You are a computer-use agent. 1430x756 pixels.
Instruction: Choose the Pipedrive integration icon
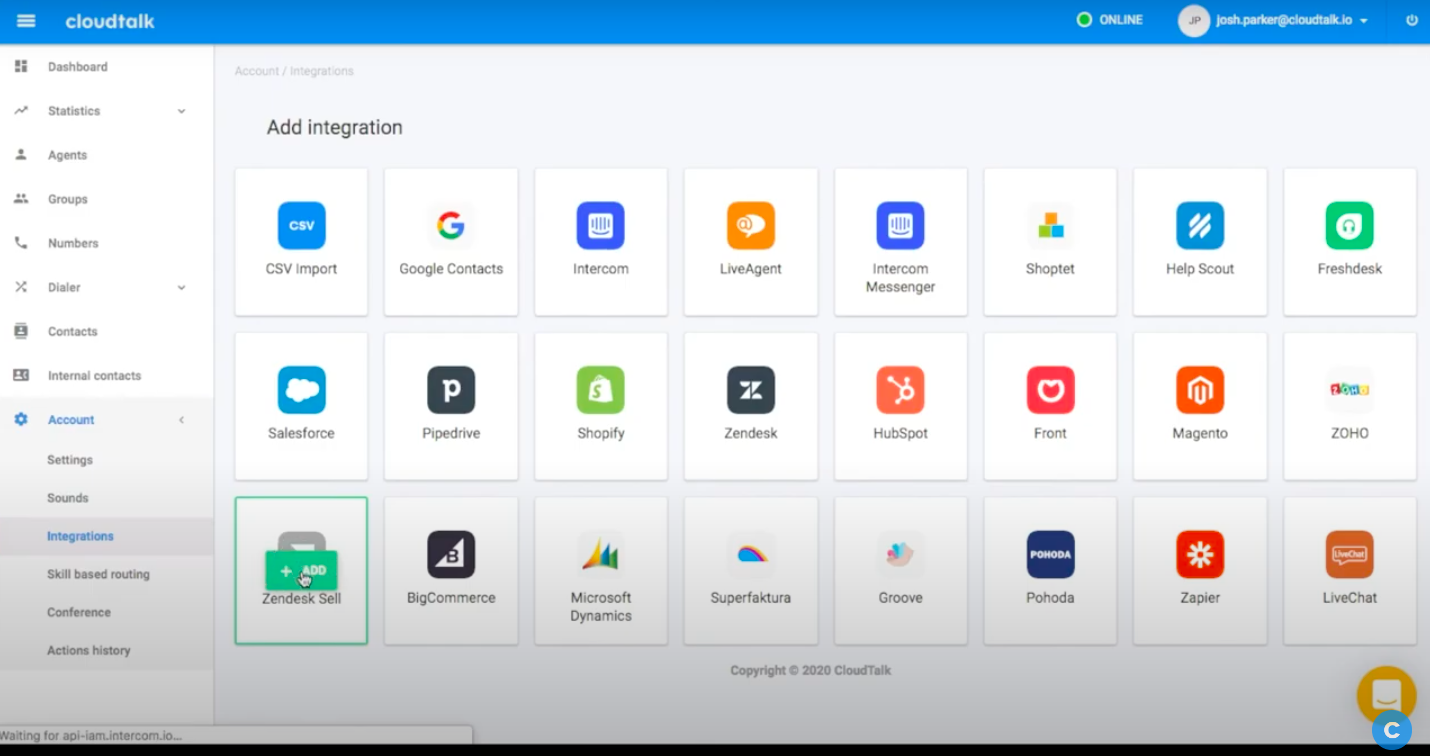(451, 390)
